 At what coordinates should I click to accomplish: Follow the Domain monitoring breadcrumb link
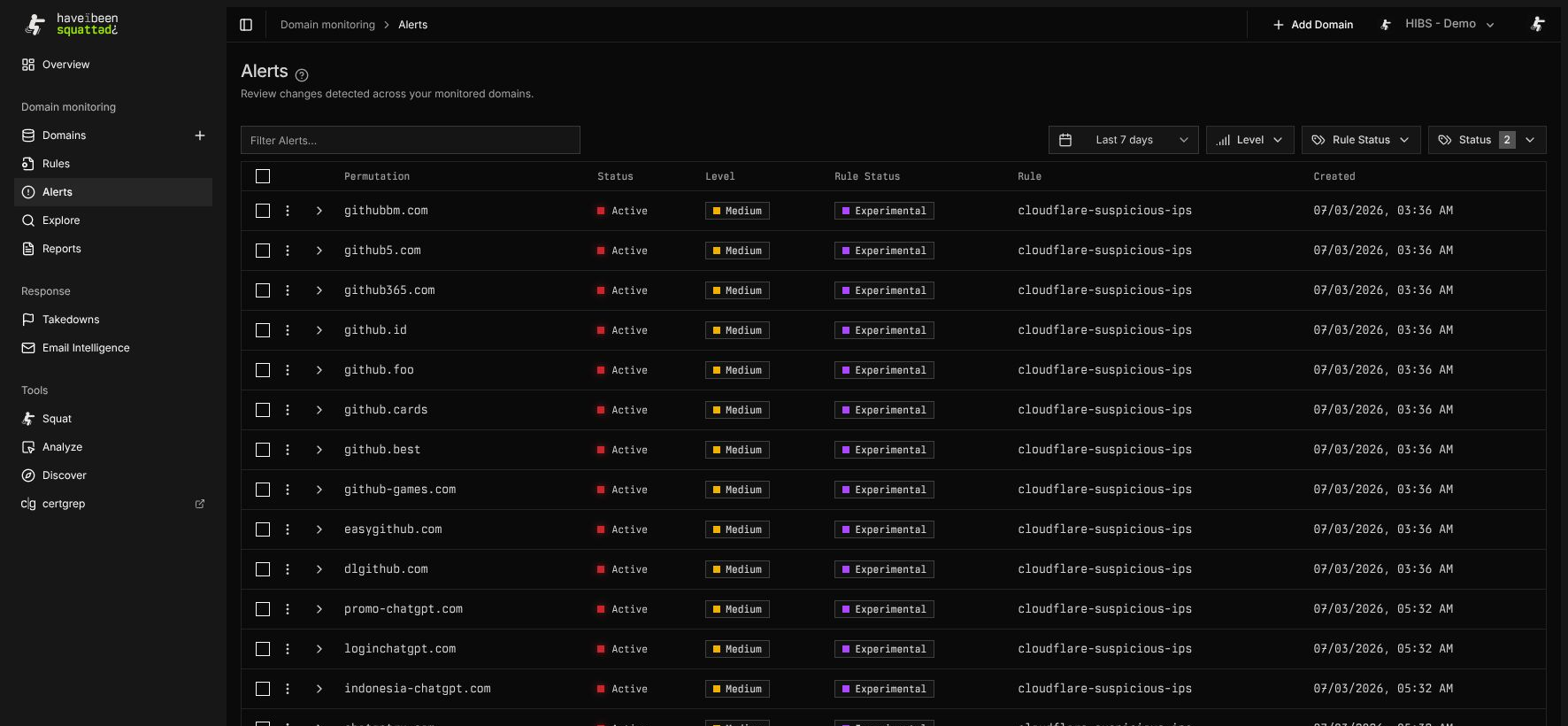pos(327,25)
